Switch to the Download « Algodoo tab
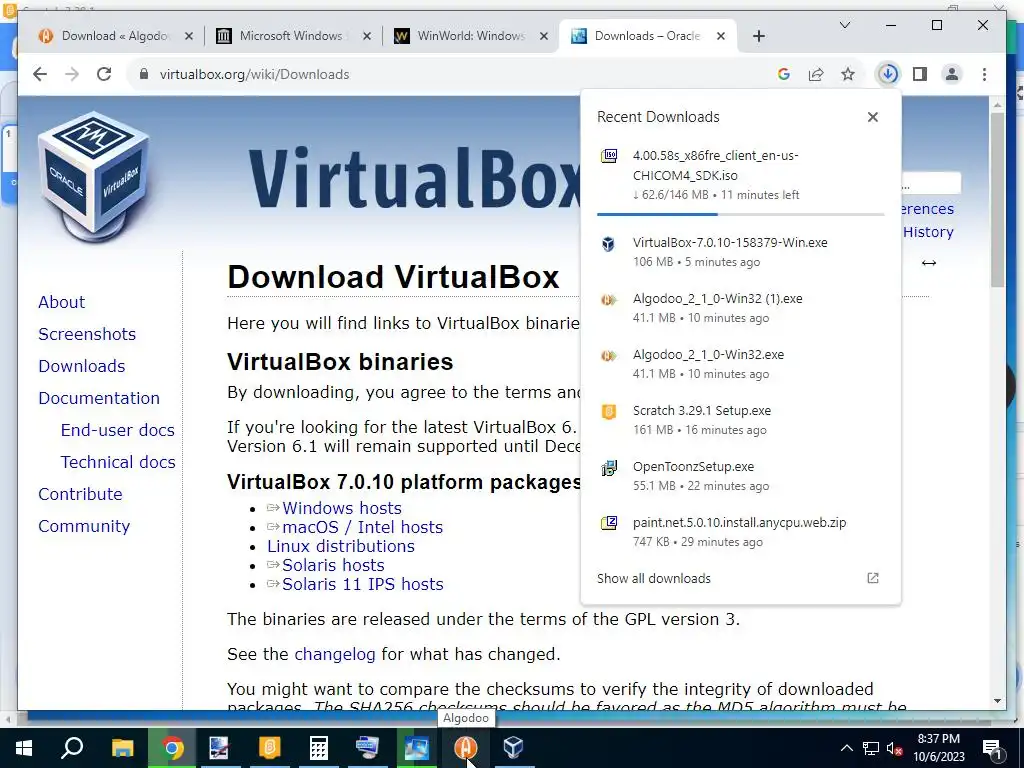The width and height of the screenshot is (1024, 768). 114,36
